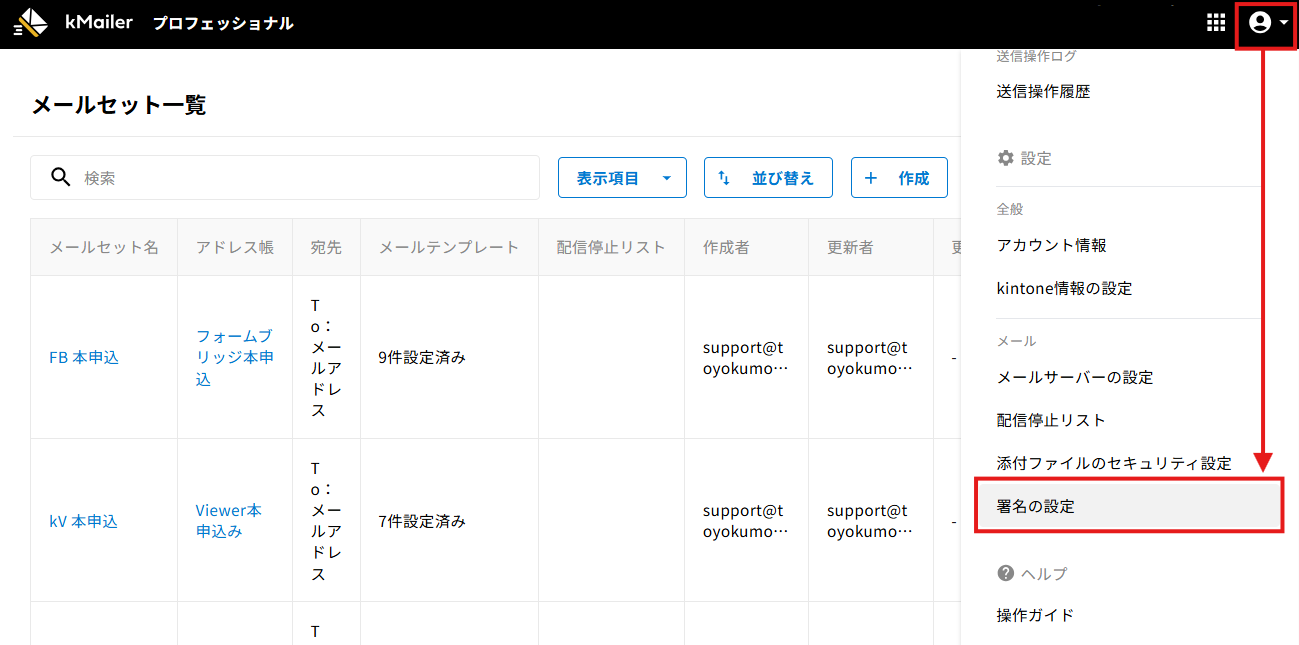Click the 宛先 column header
Screen dimensions: 1299x645
(x=326, y=247)
